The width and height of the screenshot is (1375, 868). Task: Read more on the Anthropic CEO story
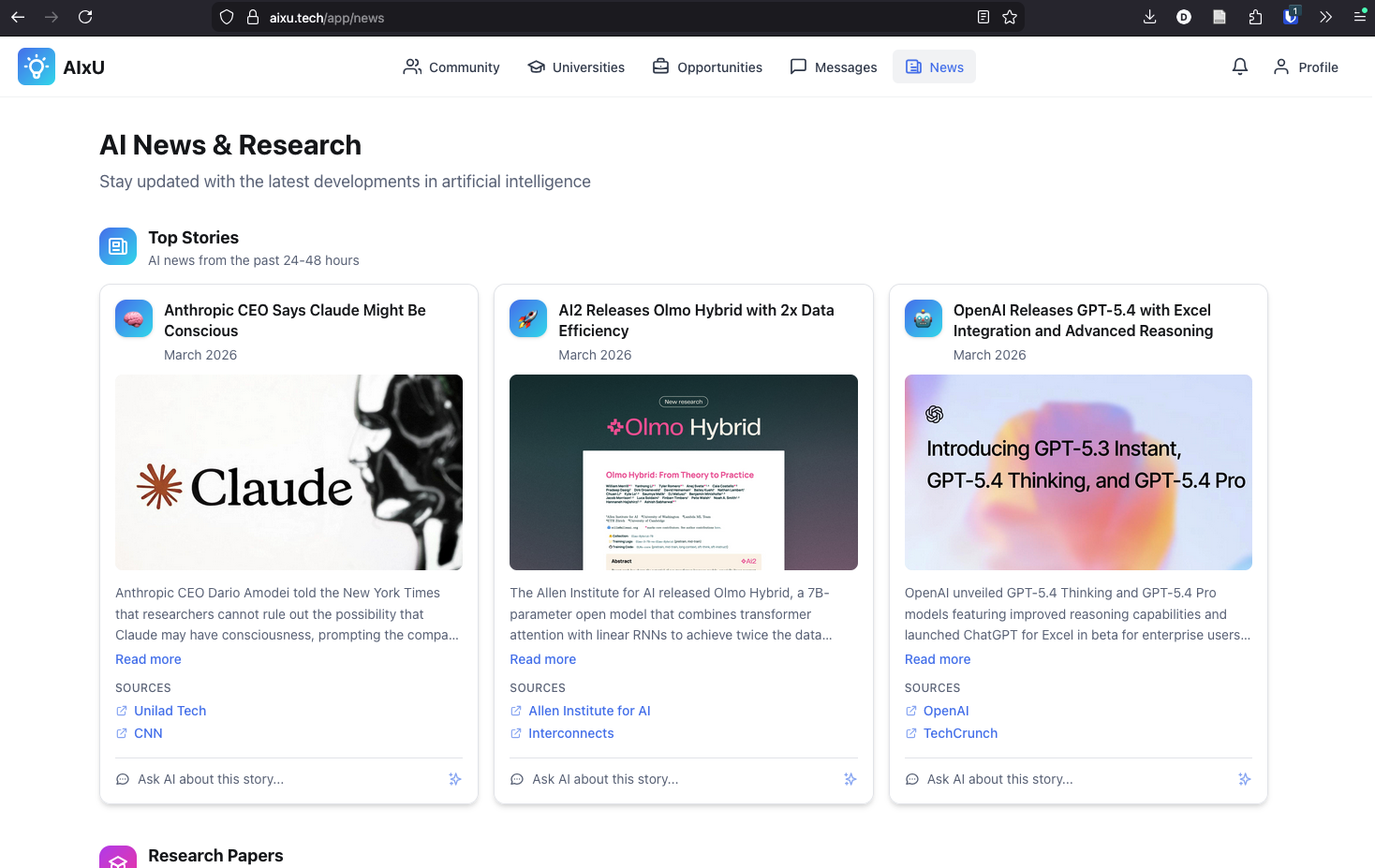[148, 658]
